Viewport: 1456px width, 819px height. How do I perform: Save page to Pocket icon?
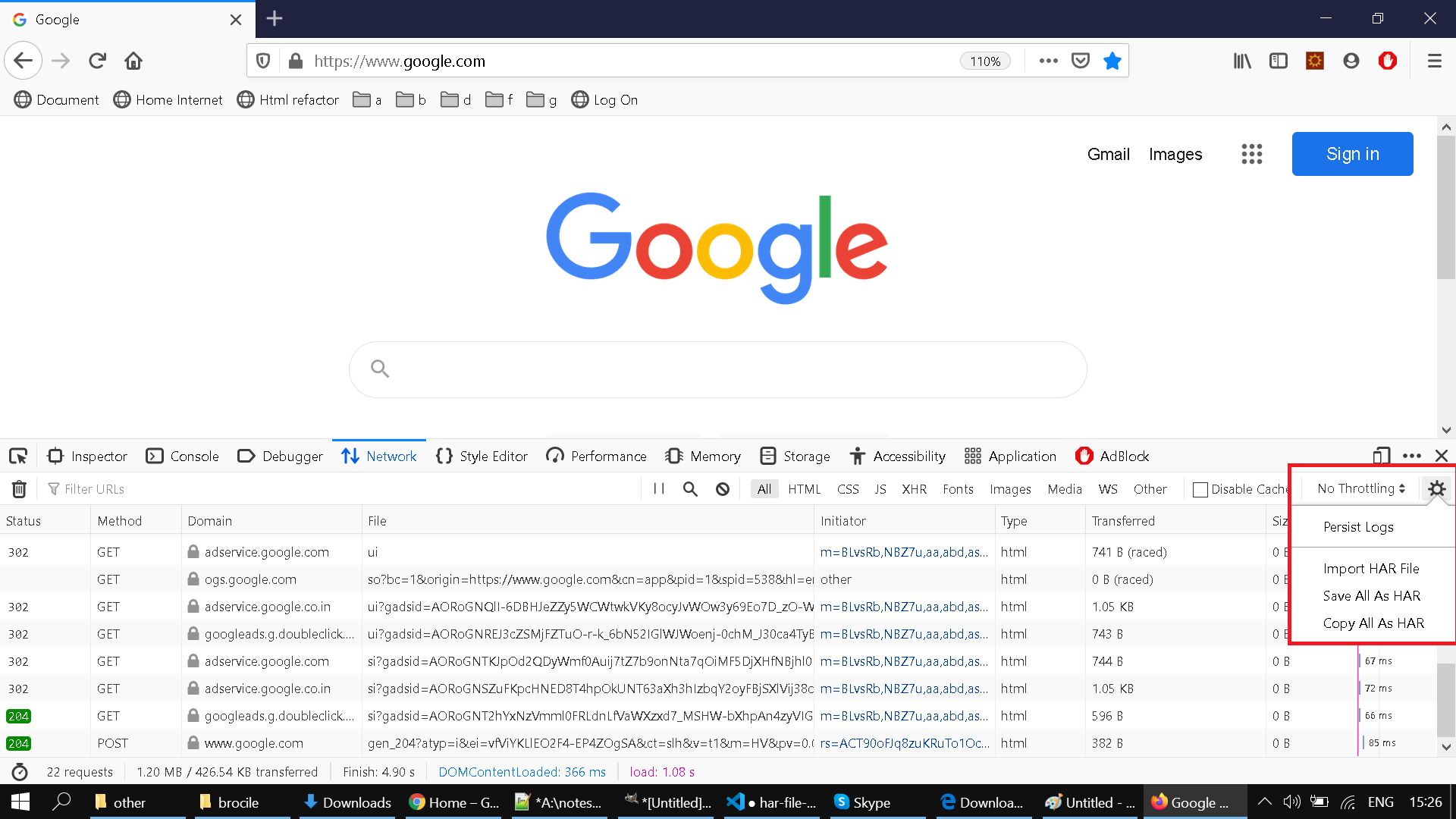pyautogui.click(x=1081, y=61)
